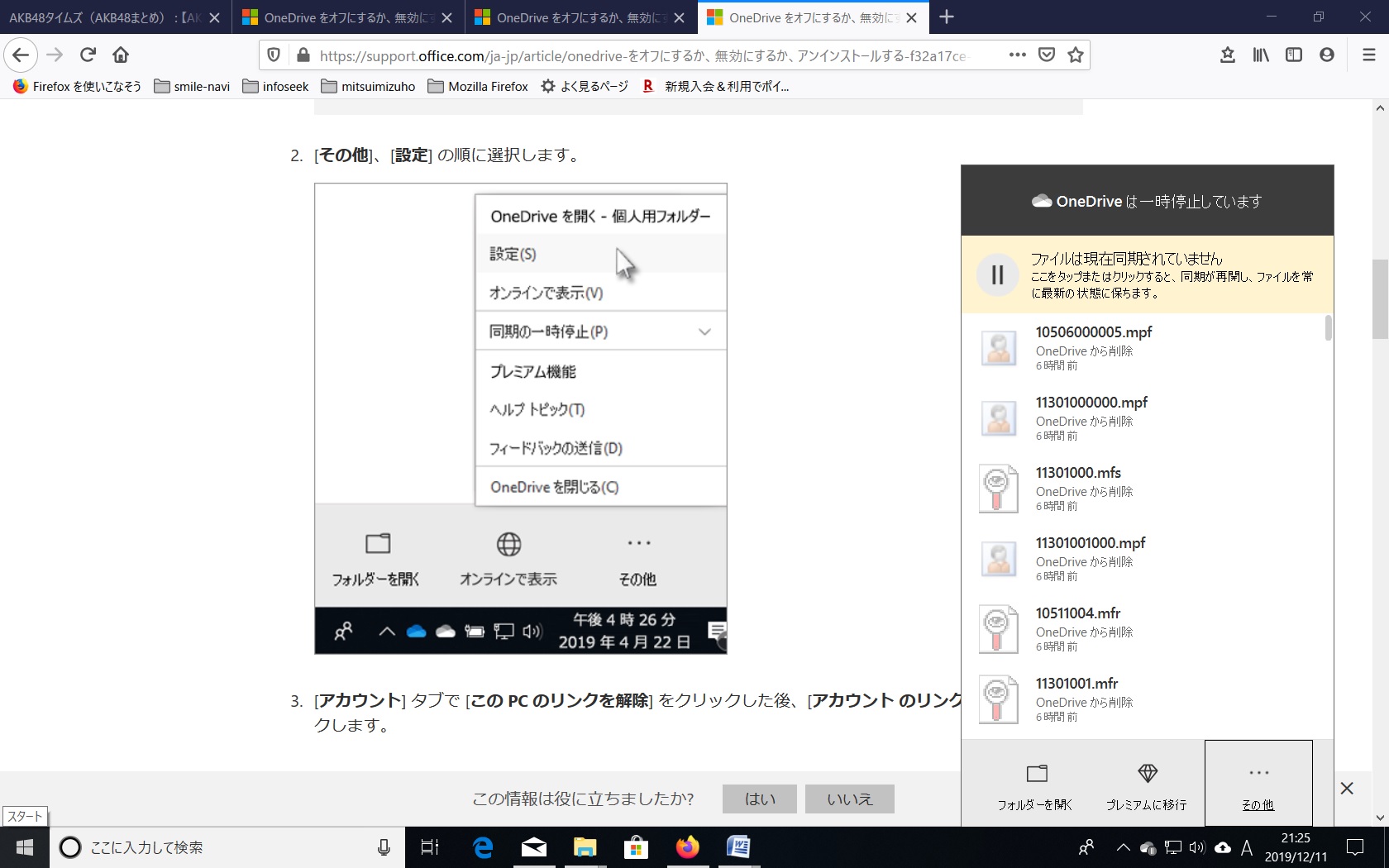
Task: Close the feedback bar with X
Action: click(1347, 789)
